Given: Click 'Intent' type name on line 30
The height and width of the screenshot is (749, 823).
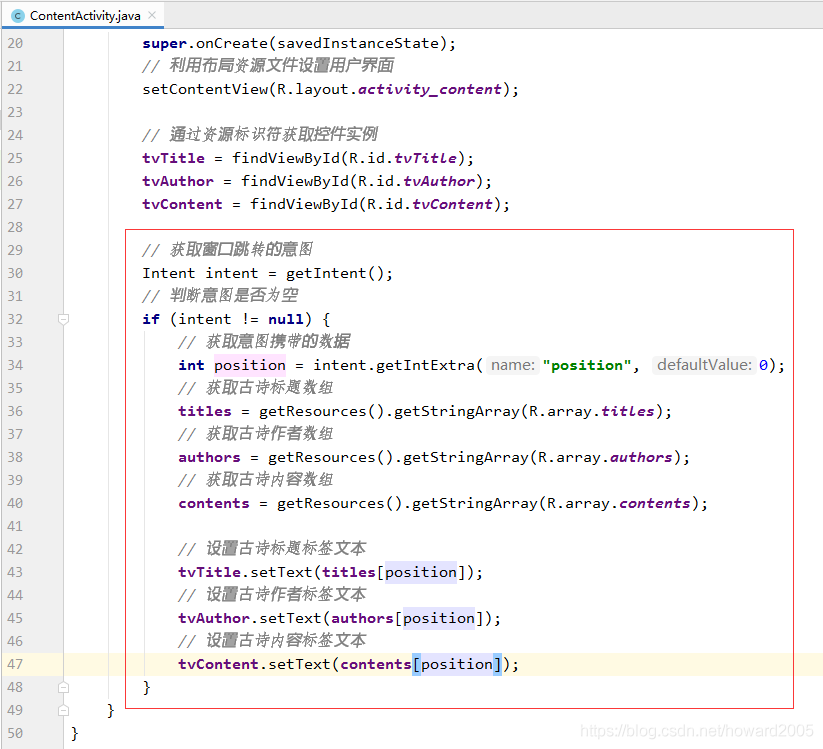Looking at the screenshot, I should click(168, 273).
